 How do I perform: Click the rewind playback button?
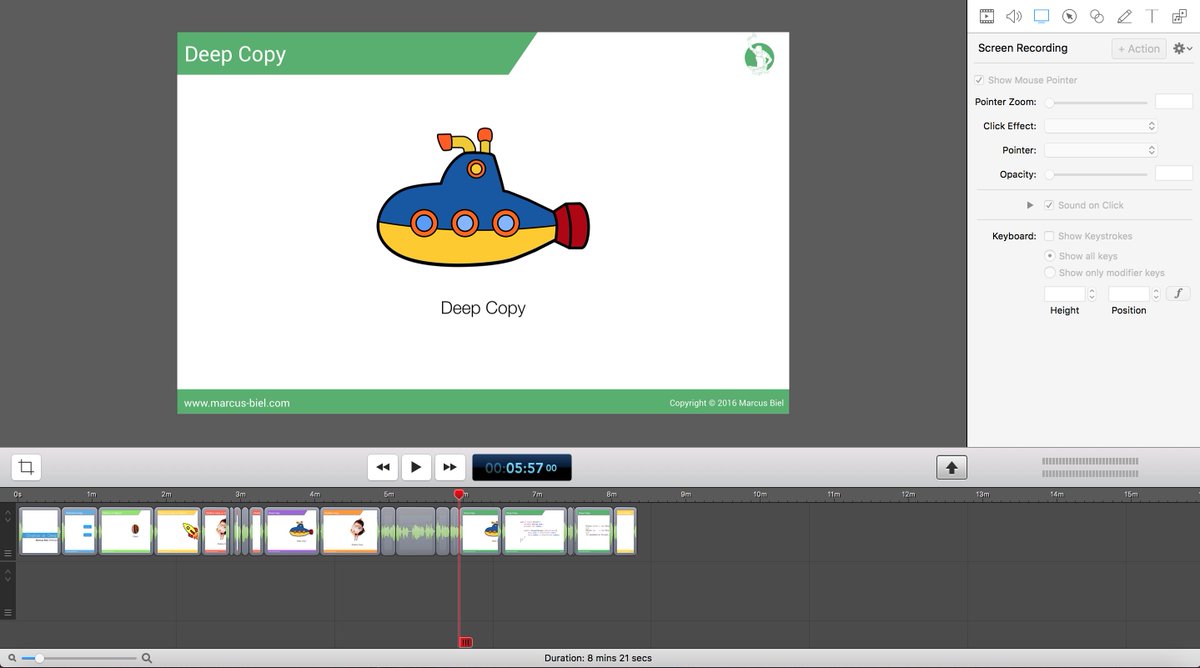[x=383, y=467]
